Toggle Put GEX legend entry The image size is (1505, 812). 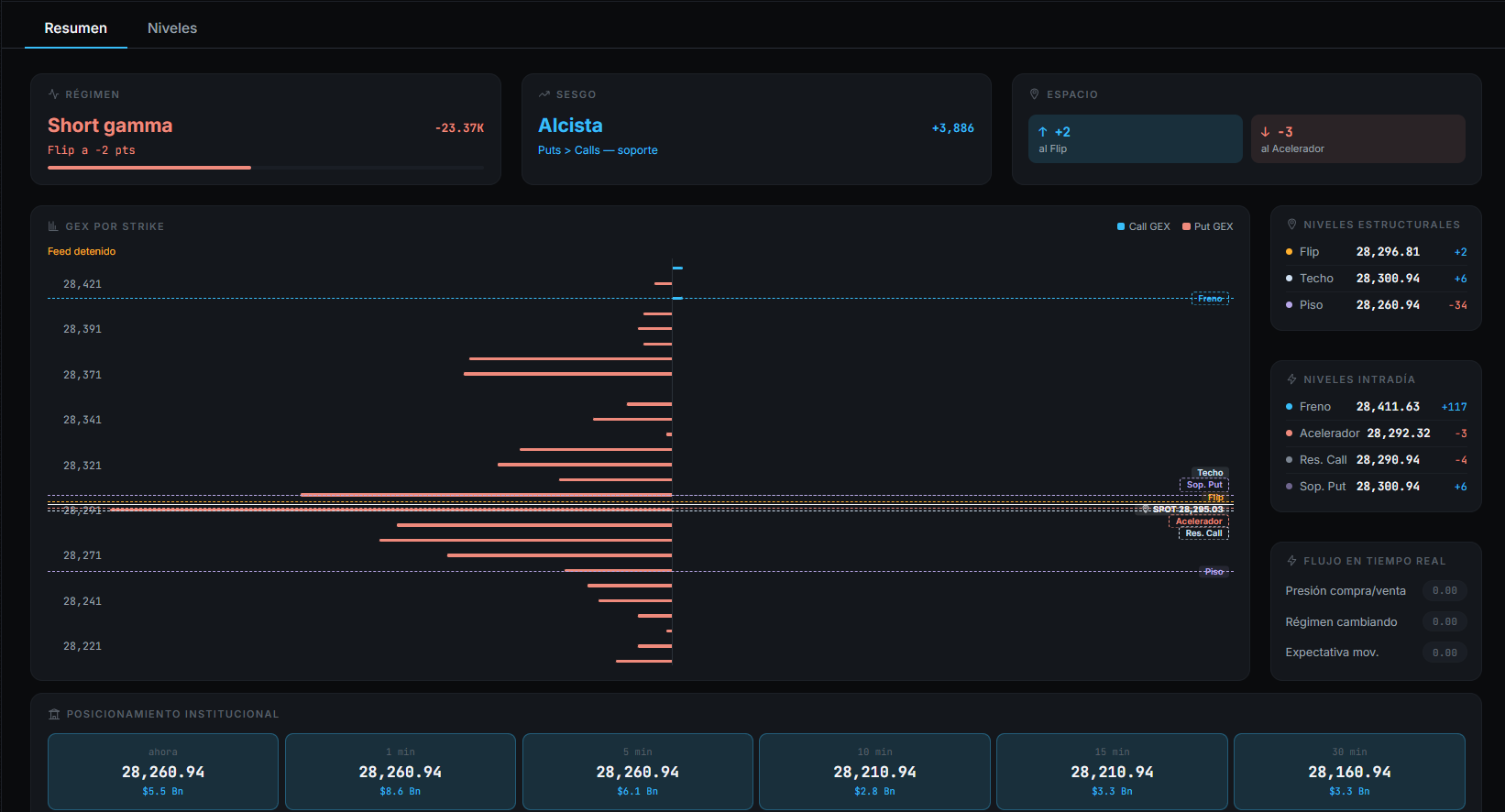(1207, 226)
